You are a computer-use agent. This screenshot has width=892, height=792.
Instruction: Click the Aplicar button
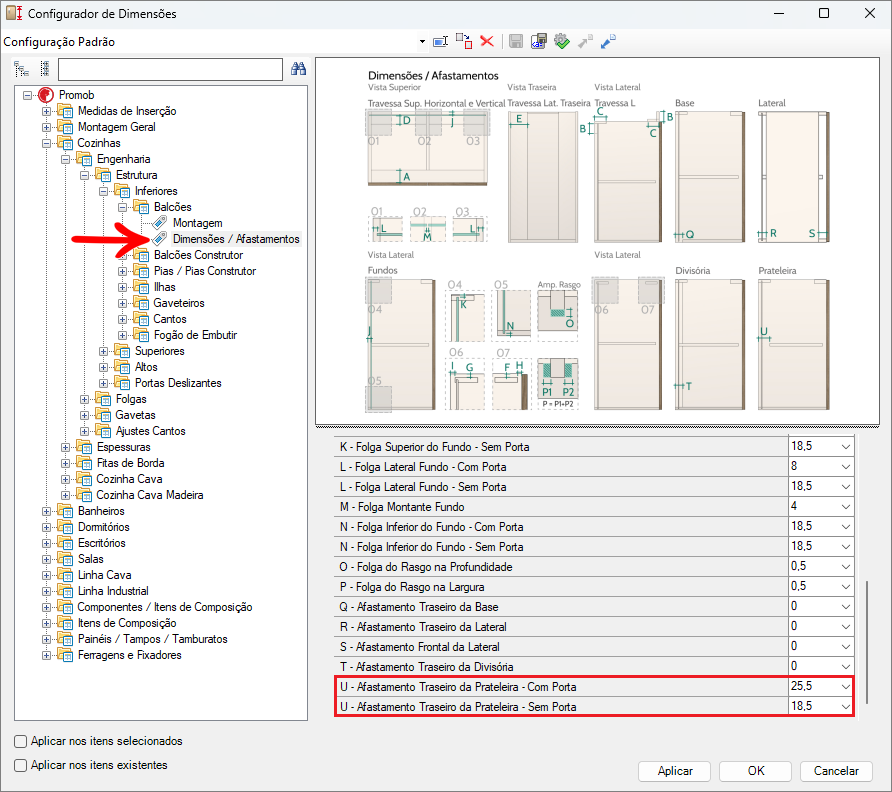[x=674, y=771]
